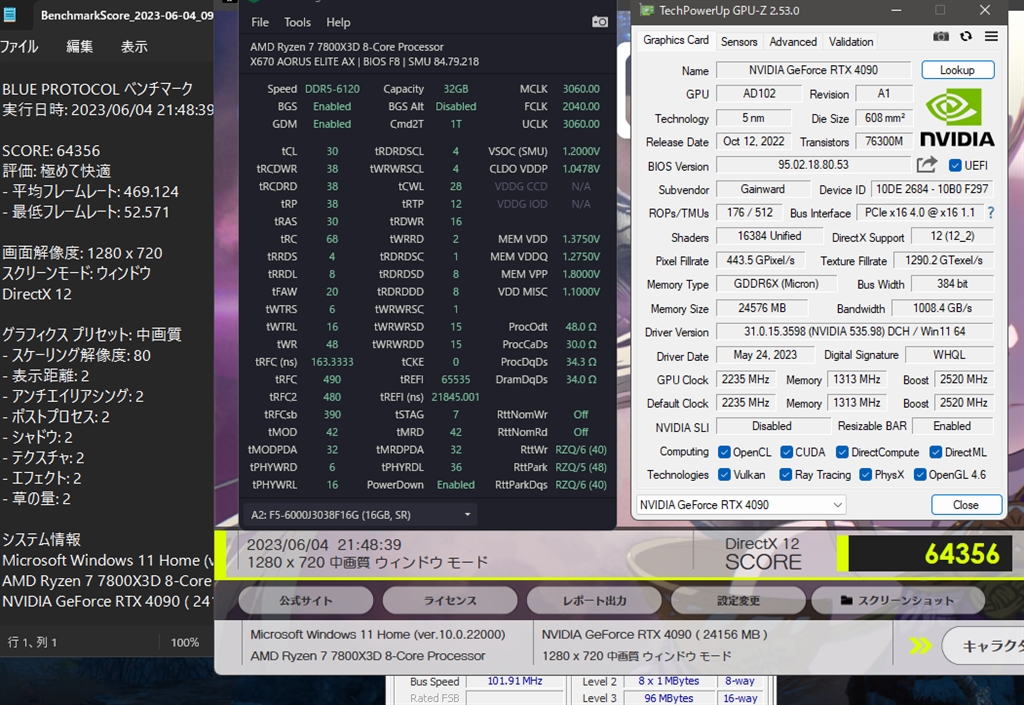Screen dimensions: 1024x705
Task: Click the FCLK value 2040.00
Action: pyautogui.click(x=581, y=106)
